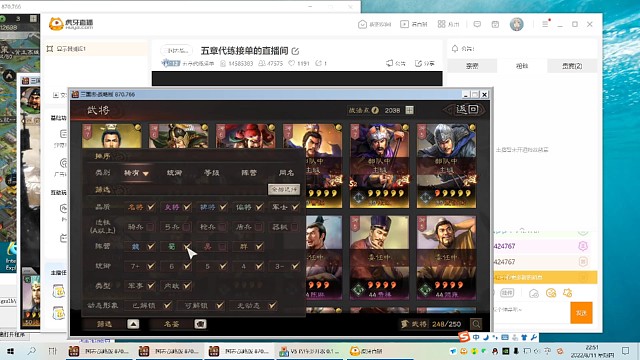Screen dimensions: 640x360
Task: Sort generals by 等级
Action: coord(211,173)
